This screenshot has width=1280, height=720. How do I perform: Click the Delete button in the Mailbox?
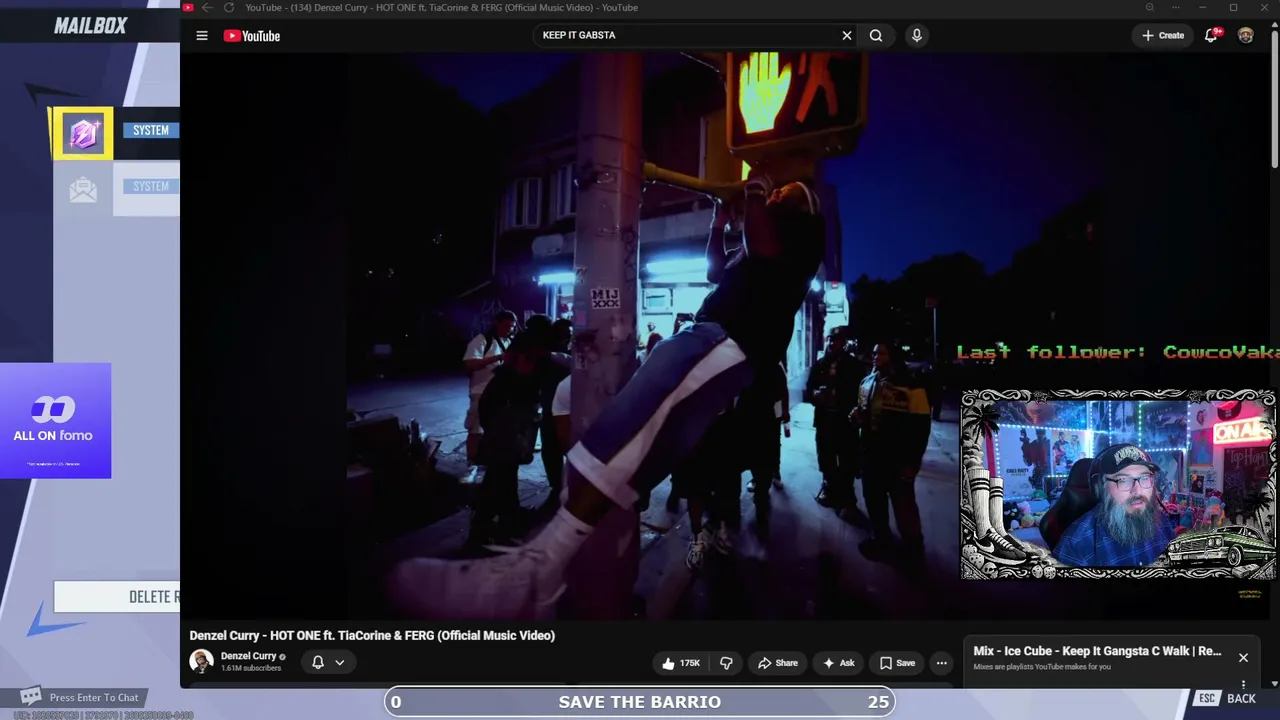(117, 597)
